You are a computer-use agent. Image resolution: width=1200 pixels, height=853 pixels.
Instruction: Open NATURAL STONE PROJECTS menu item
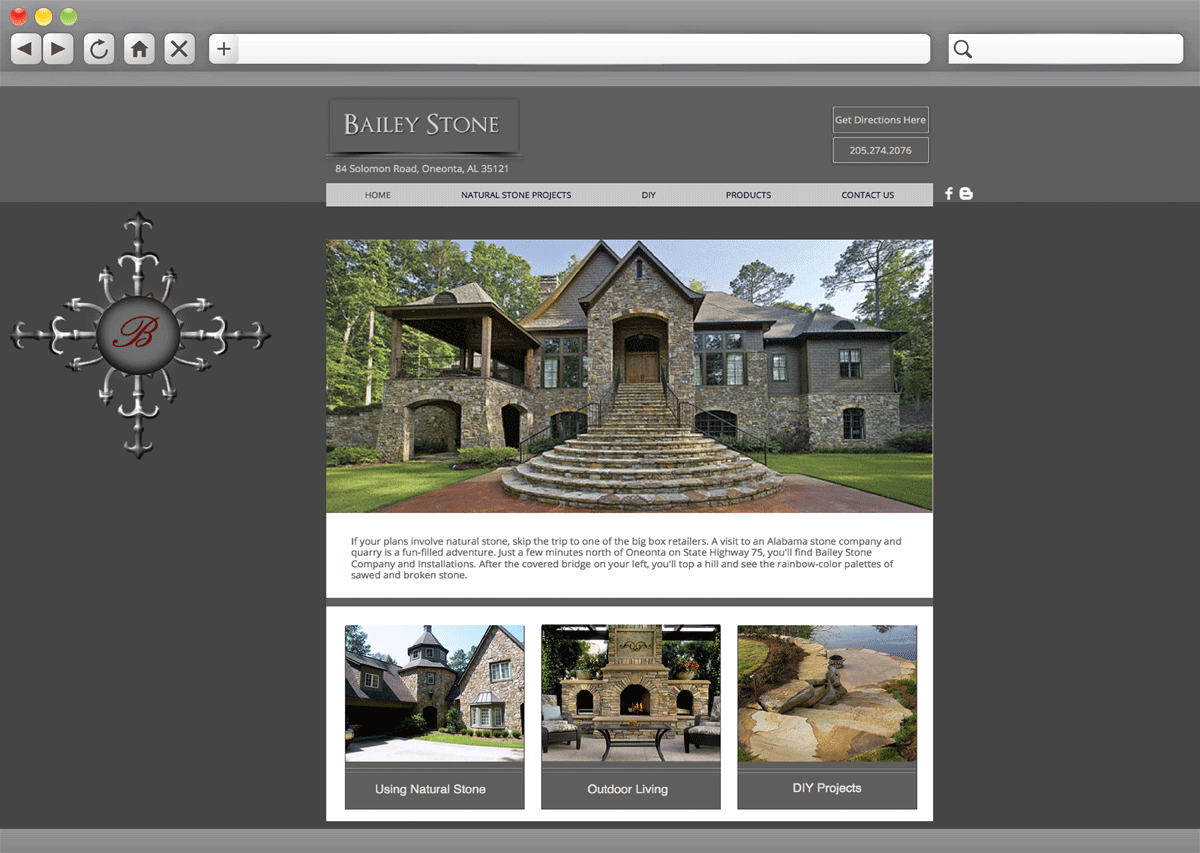516,195
